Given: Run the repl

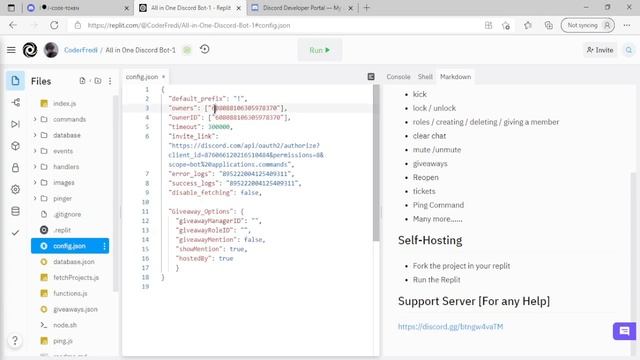Looking at the screenshot, I should (x=320, y=50).
